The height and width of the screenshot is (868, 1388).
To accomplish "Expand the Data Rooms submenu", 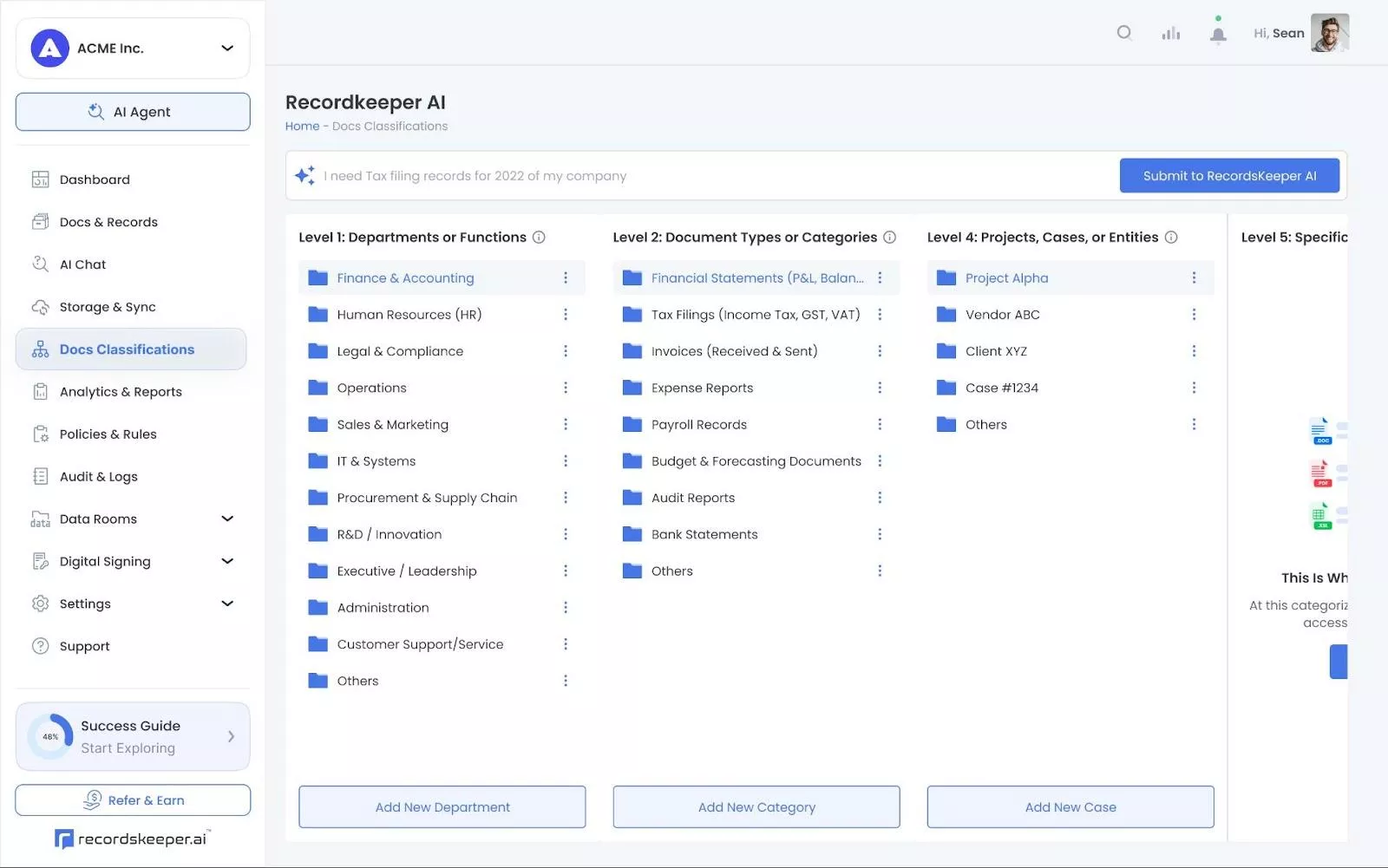I will pyautogui.click(x=227, y=519).
